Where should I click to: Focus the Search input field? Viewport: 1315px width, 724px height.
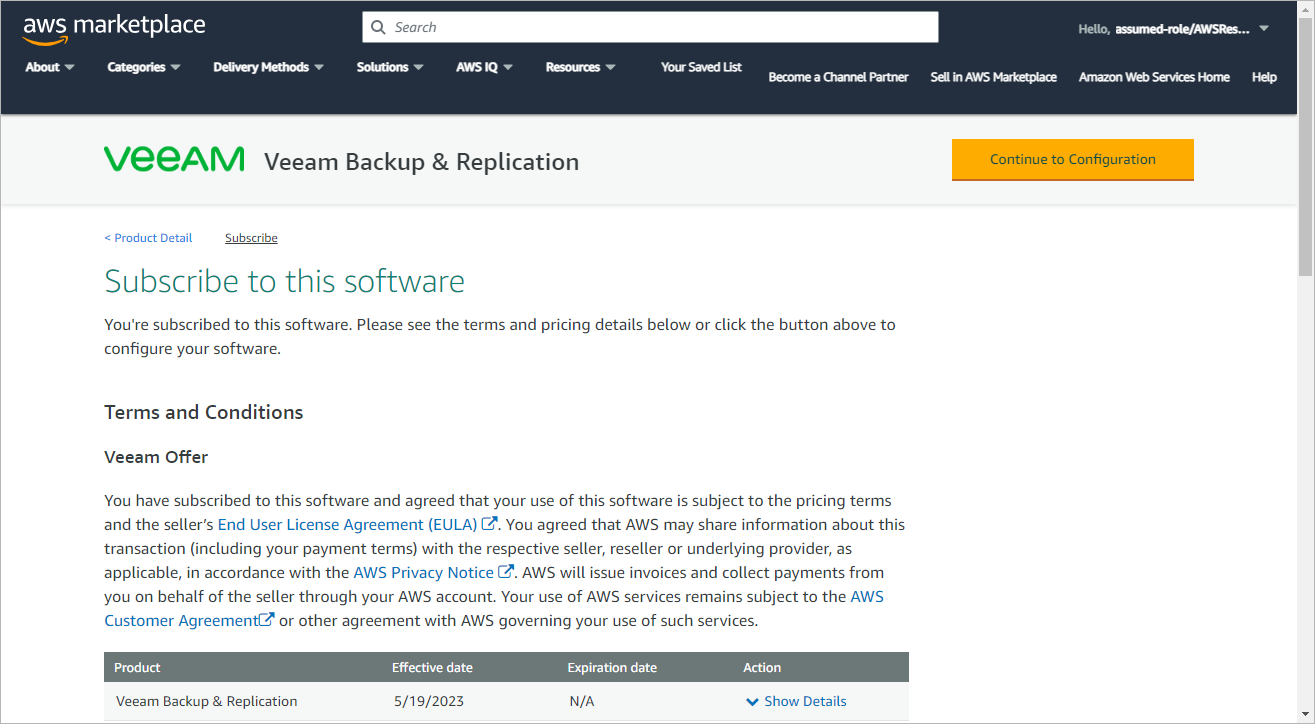pos(650,27)
